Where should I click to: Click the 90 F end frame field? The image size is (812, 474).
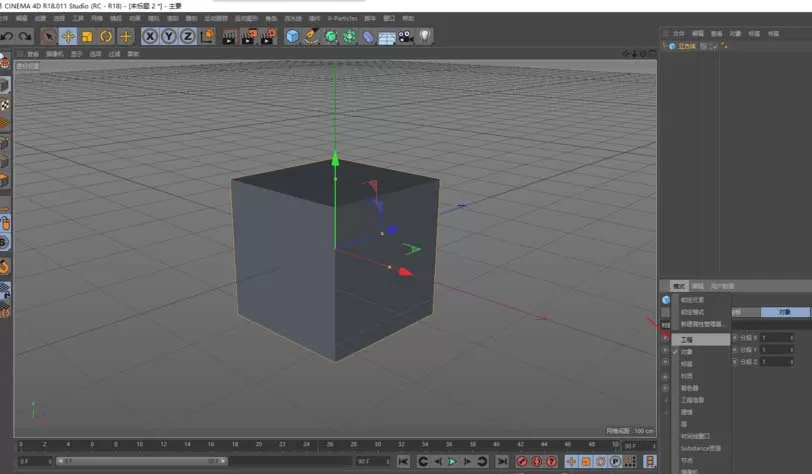click(x=372, y=461)
